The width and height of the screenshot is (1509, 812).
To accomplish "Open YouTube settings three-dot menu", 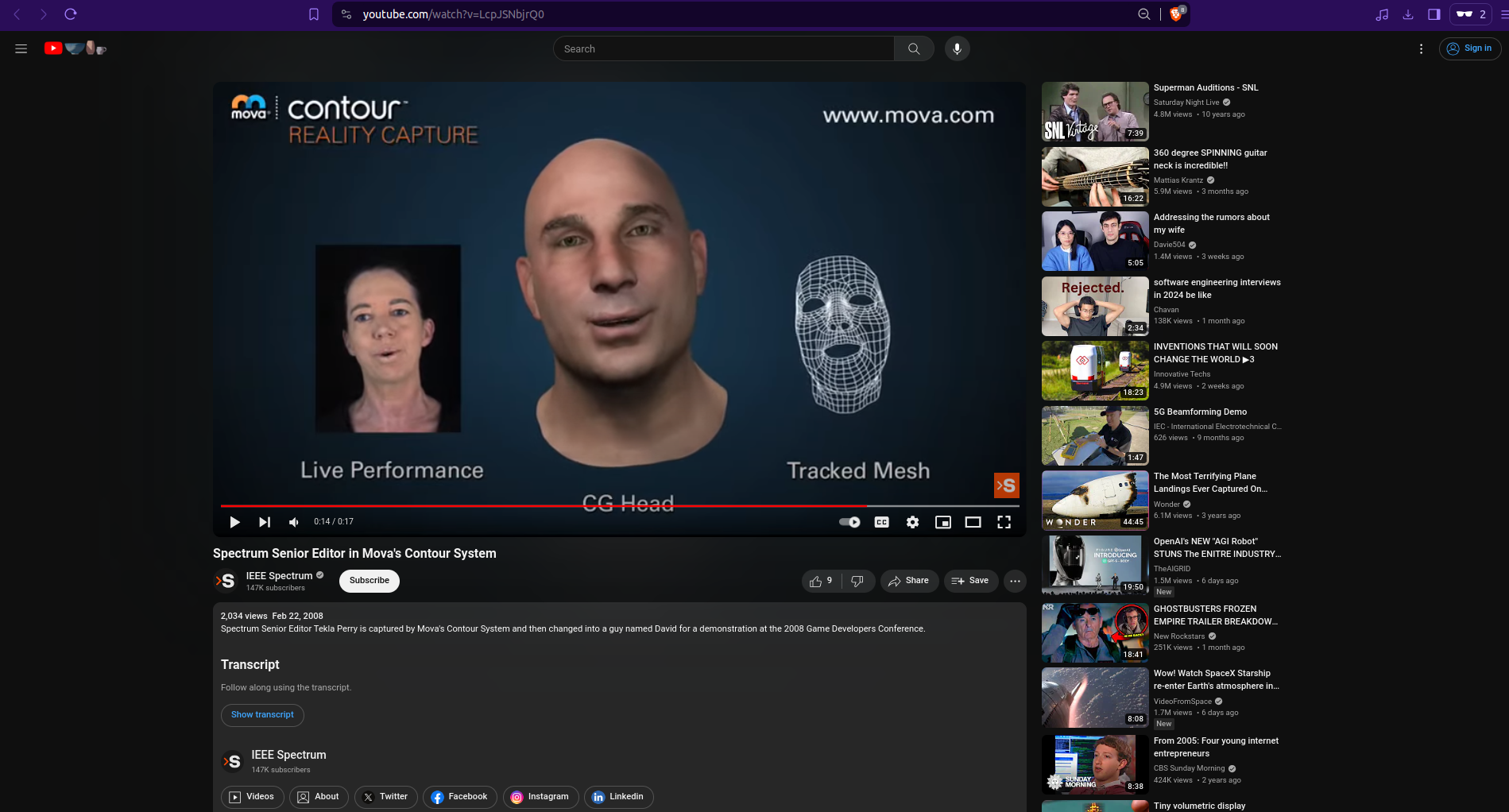I will point(1421,48).
